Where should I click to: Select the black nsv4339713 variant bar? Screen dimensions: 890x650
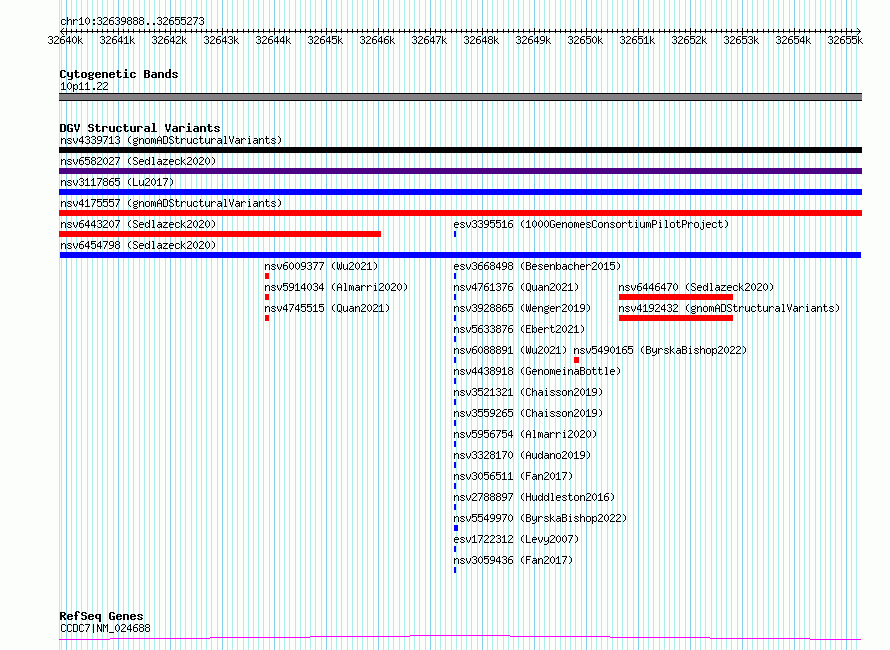click(x=460, y=150)
